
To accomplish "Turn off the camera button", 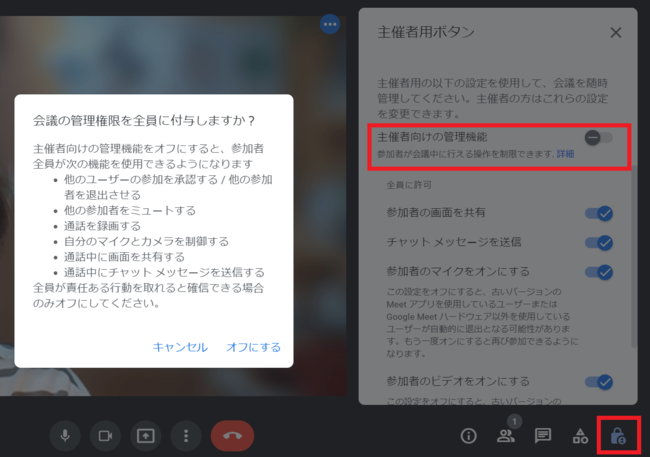I will 105,436.
